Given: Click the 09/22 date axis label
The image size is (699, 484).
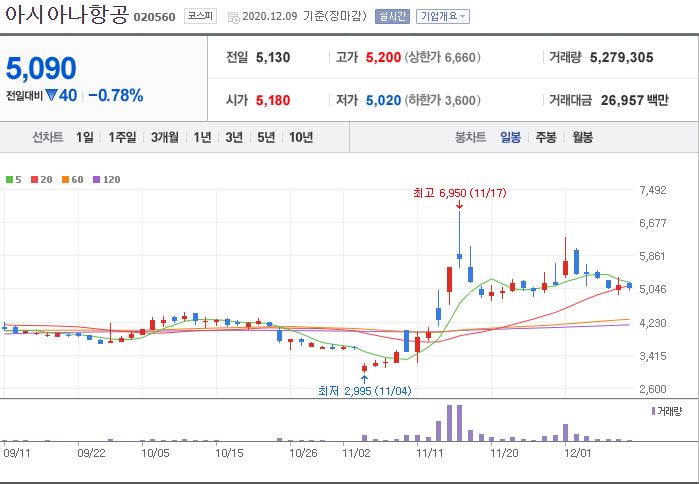Looking at the screenshot, I should pos(91,453).
